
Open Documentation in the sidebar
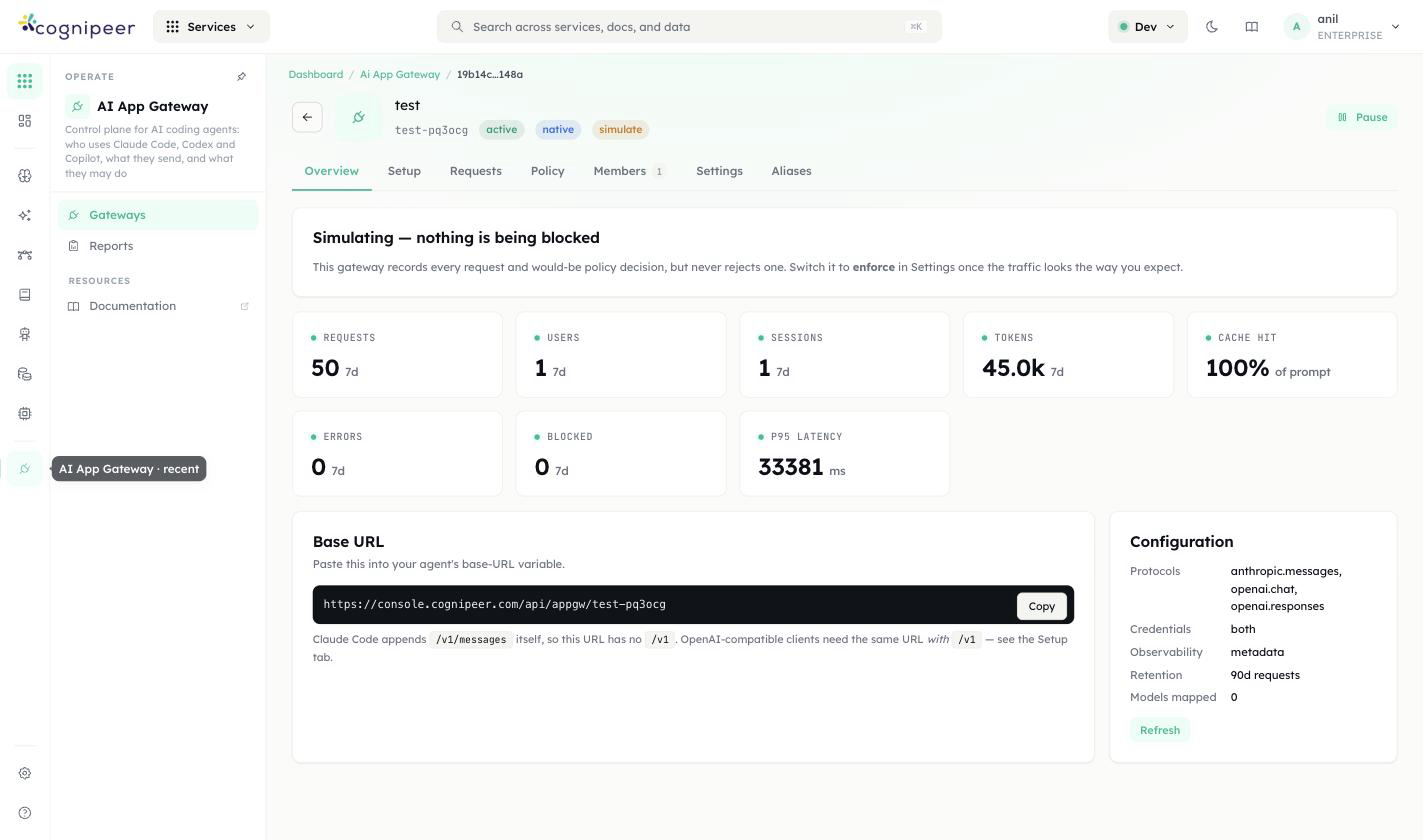pos(158,306)
